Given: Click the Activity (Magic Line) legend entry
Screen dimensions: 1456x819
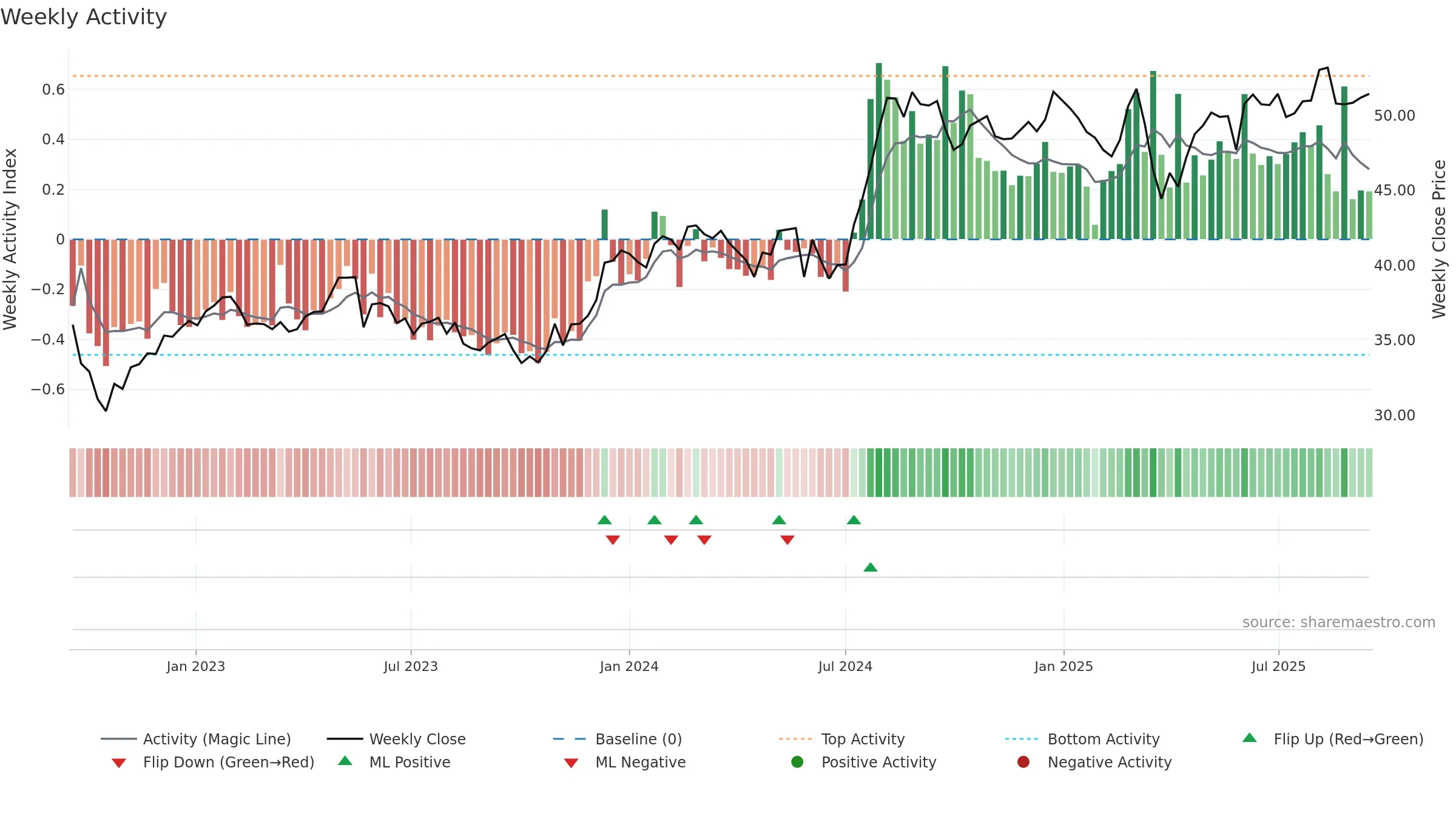Looking at the screenshot, I should click(x=196, y=739).
